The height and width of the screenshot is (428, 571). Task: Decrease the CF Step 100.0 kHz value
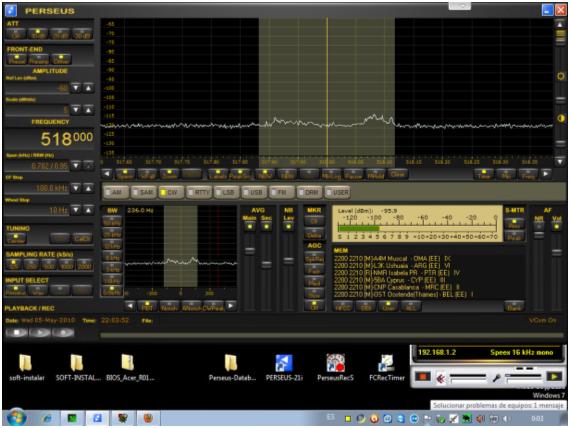point(76,188)
